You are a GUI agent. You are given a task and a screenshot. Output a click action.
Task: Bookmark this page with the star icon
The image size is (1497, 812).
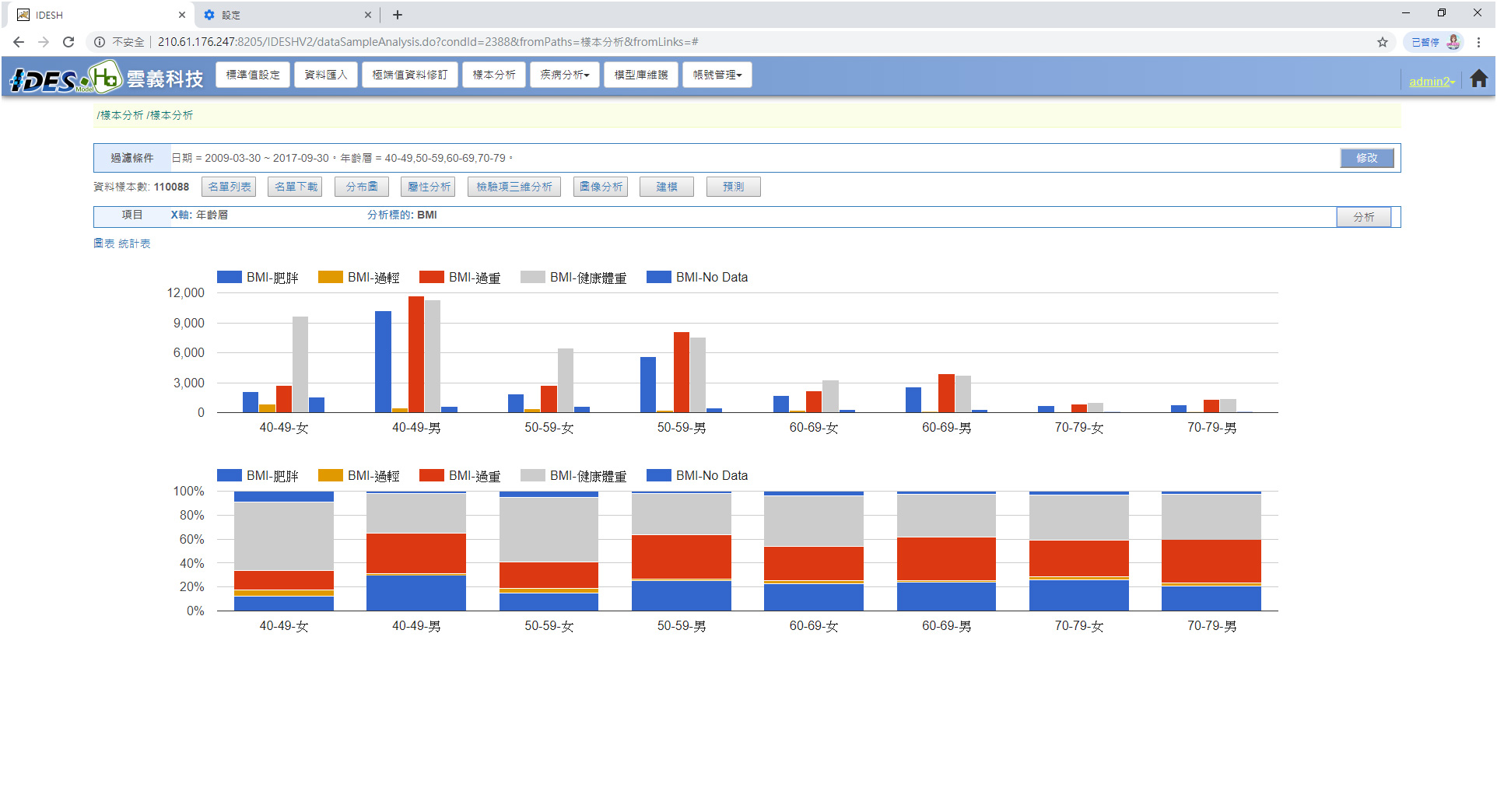click(1383, 42)
